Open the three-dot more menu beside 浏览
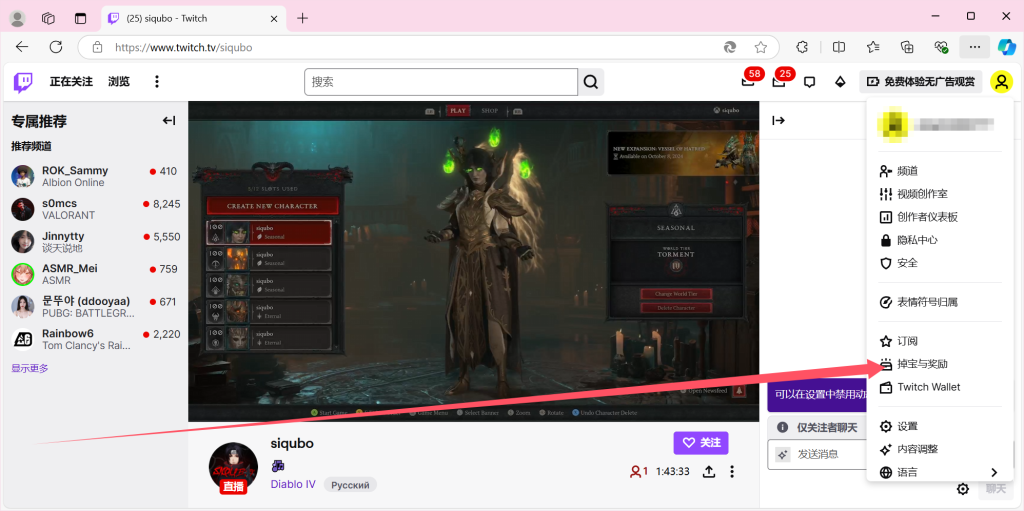Viewport: 1024px width, 511px height. (x=157, y=82)
